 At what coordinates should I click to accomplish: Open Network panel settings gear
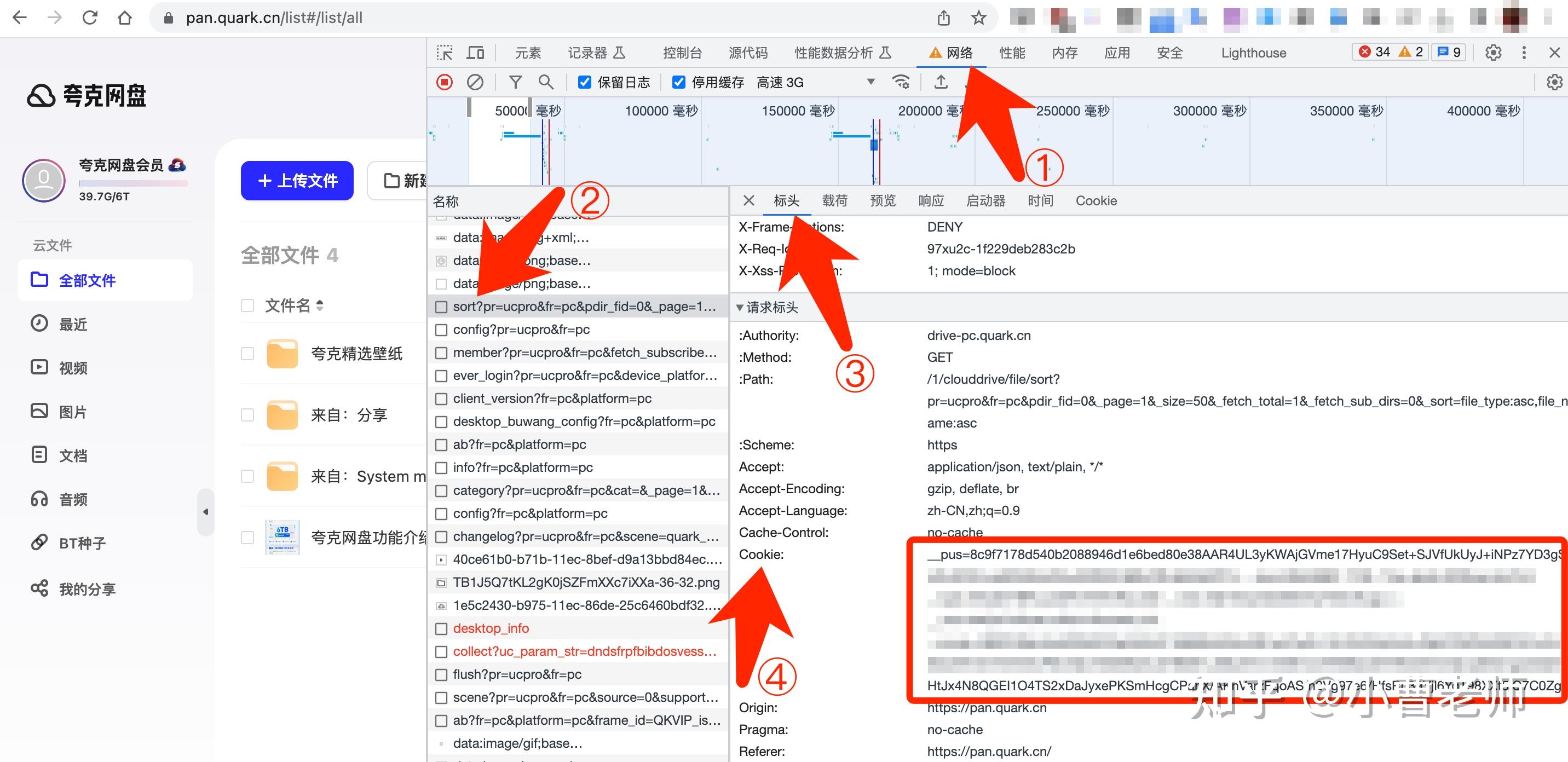coord(1554,82)
